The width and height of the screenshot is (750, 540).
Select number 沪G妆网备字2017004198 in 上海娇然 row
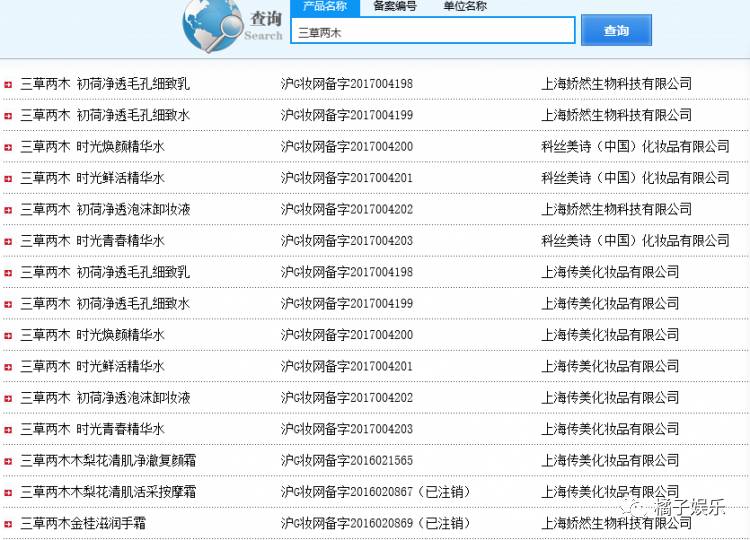click(347, 84)
